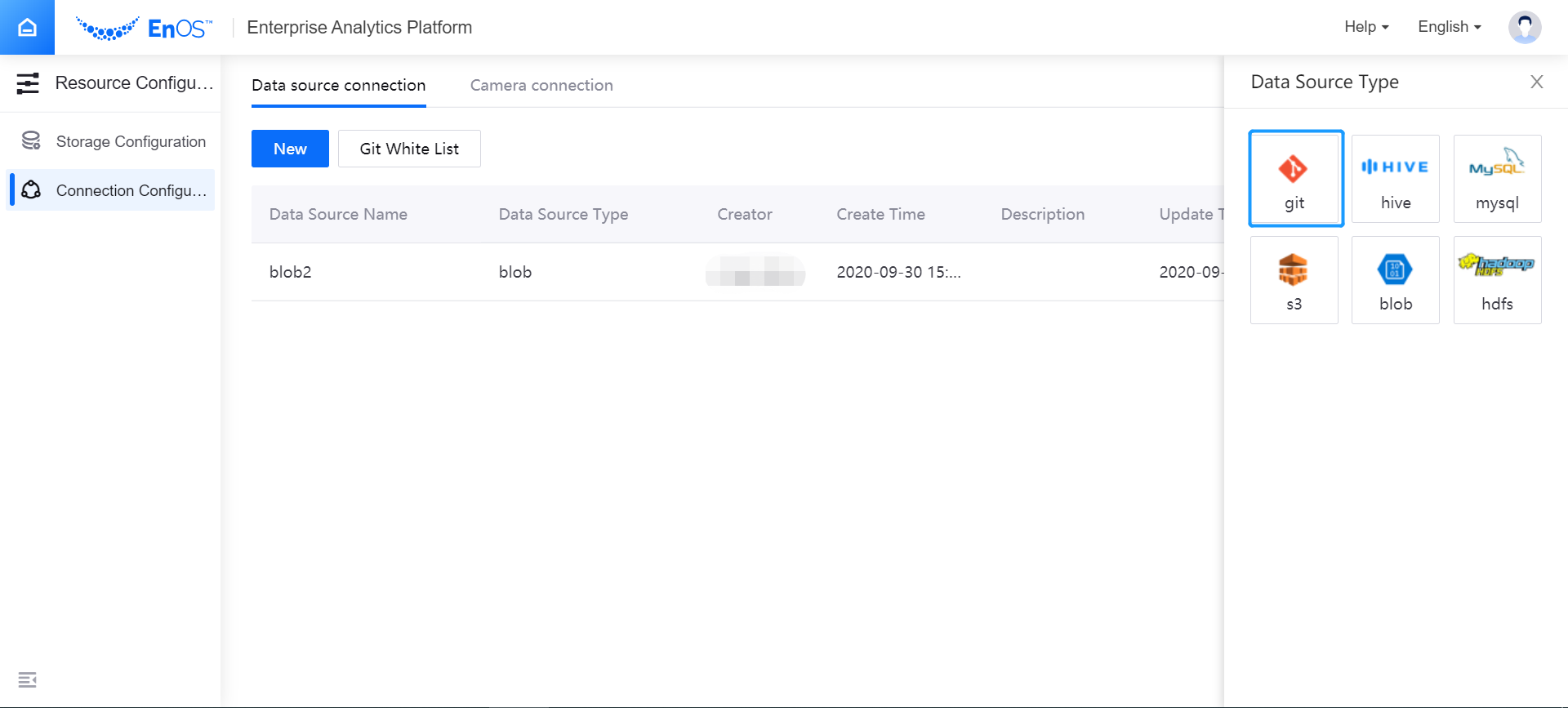Click the New button
The image size is (1568, 708).
click(290, 149)
